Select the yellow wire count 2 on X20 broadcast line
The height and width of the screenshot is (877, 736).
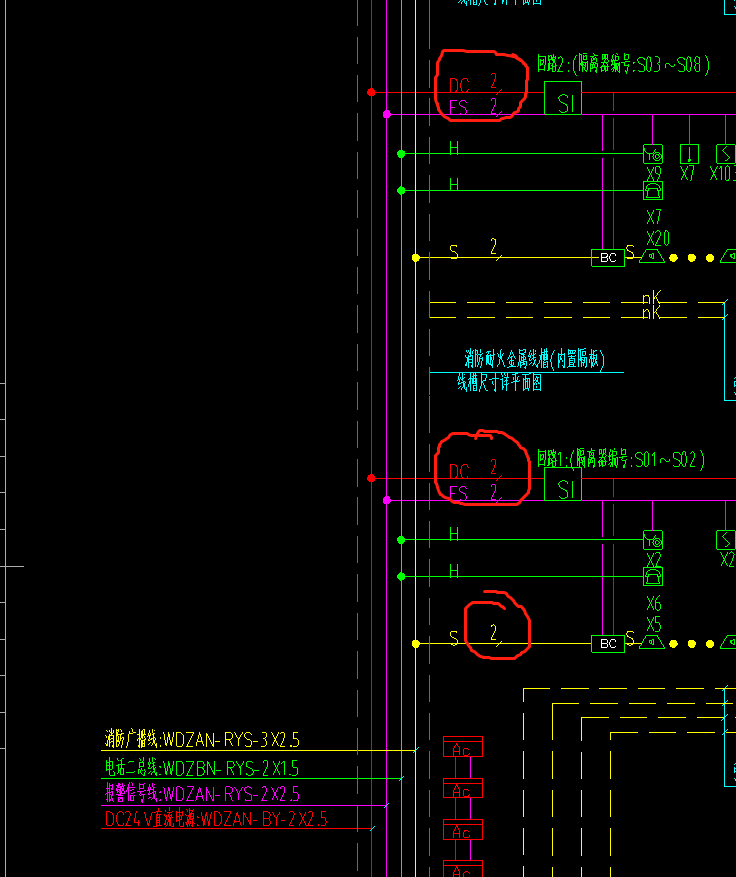pos(494,246)
